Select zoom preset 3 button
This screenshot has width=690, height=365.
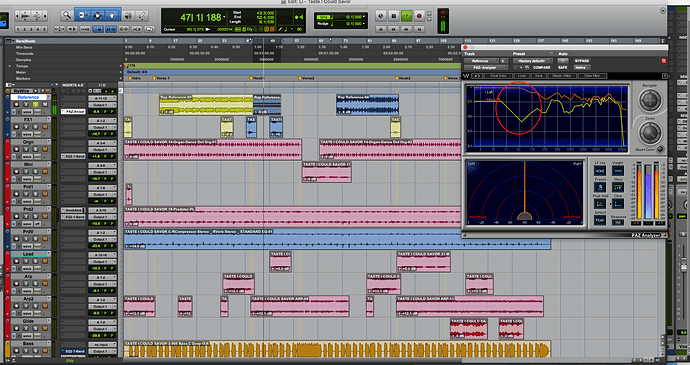pyautogui.click(x=31, y=29)
